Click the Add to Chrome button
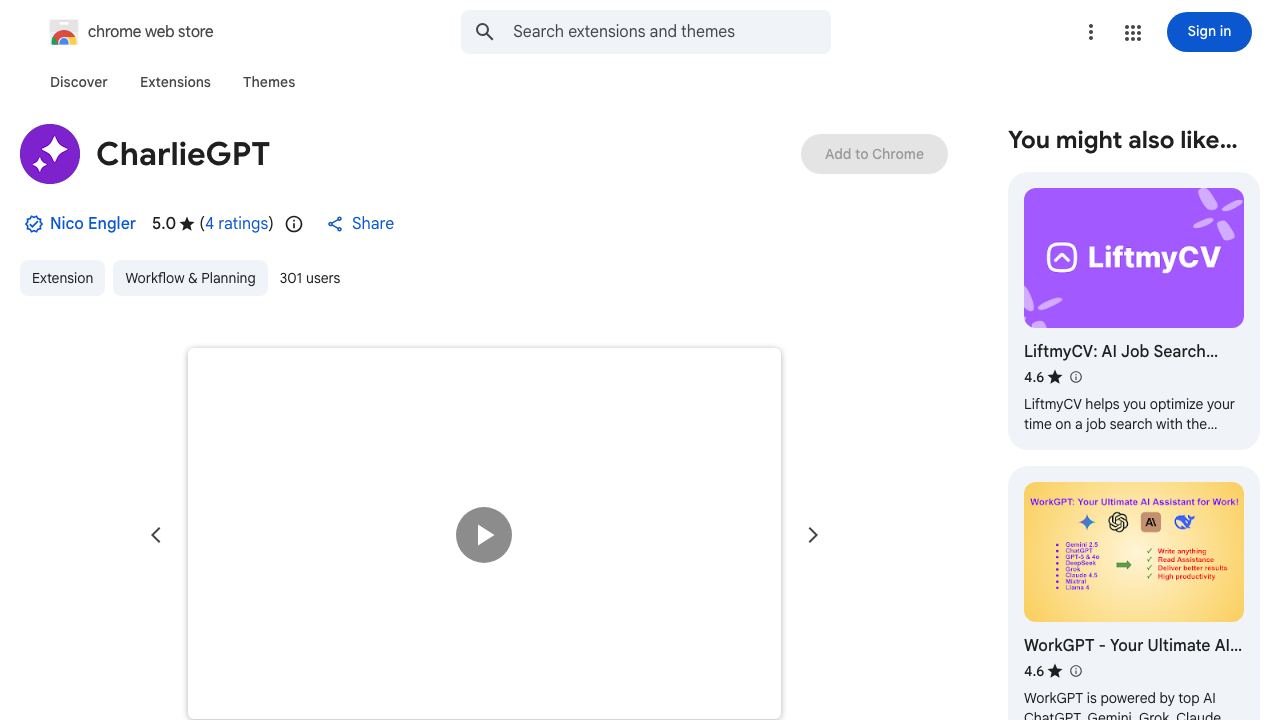 click(874, 154)
